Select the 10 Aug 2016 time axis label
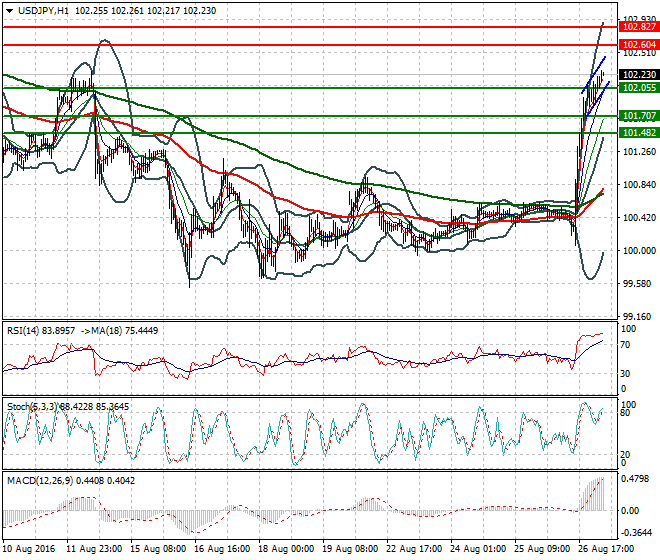The image size is (660, 560). [29, 549]
